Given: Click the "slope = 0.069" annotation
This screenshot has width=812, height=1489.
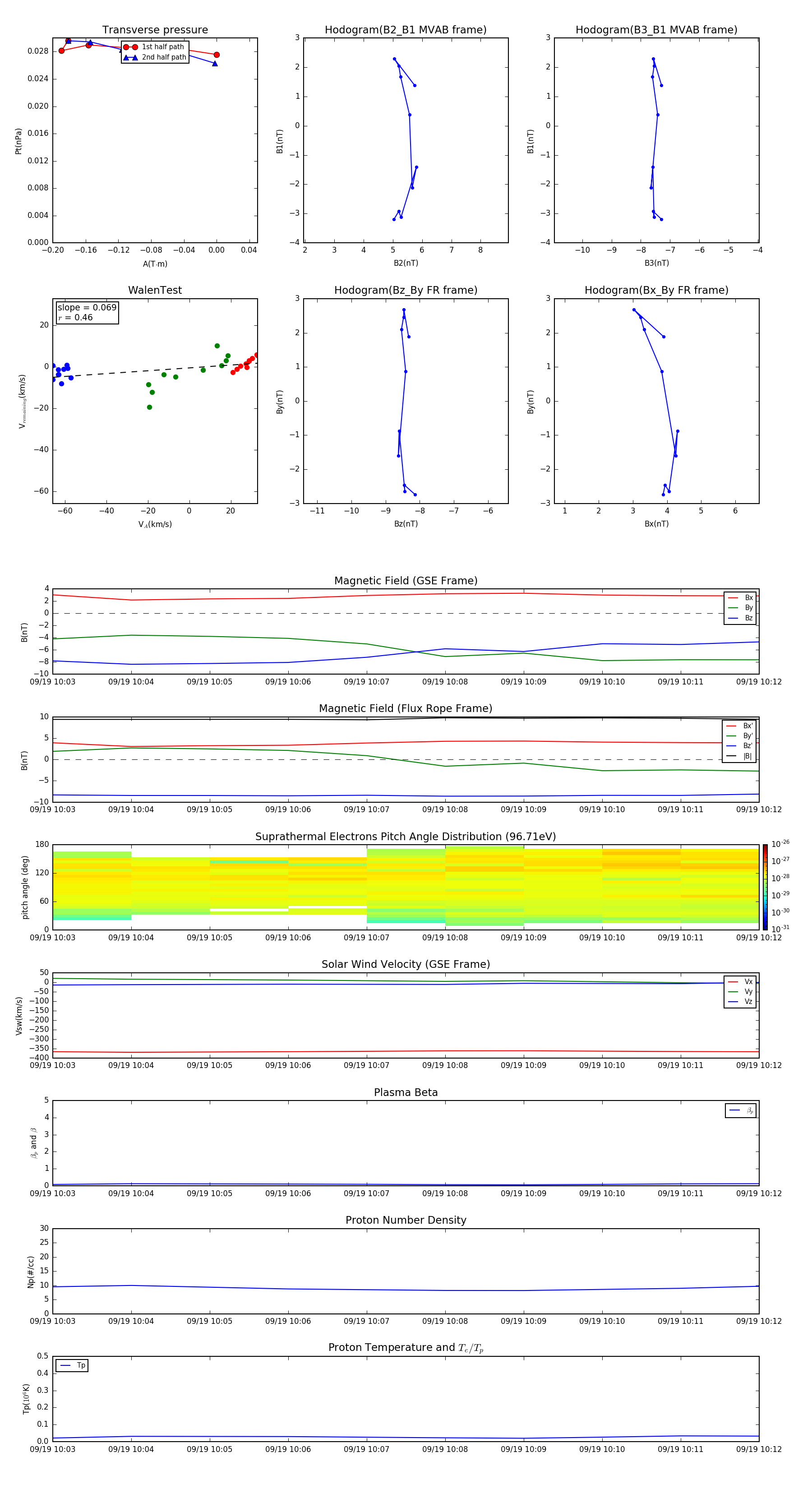Looking at the screenshot, I should click(87, 308).
